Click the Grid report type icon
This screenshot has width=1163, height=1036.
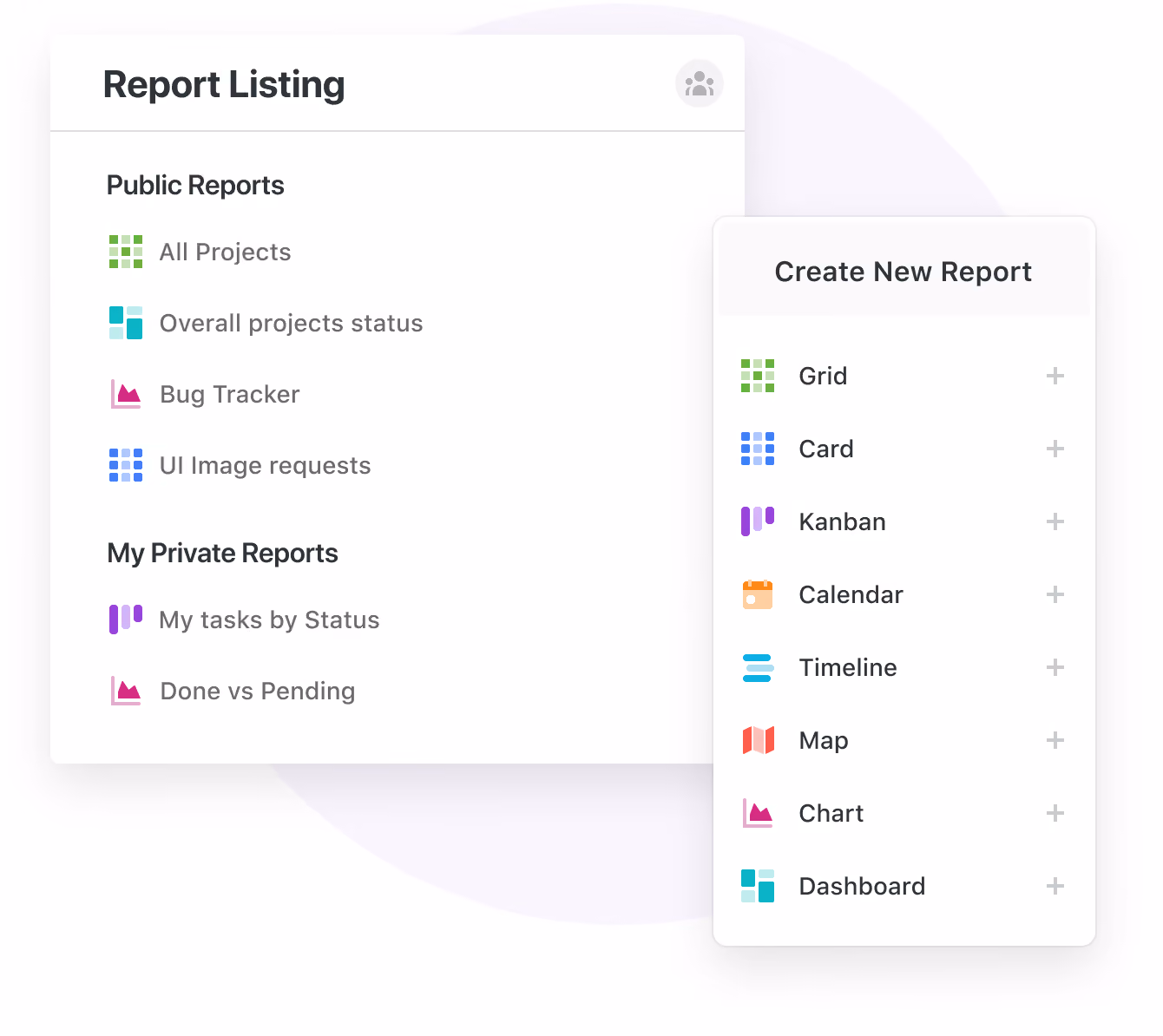click(x=758, y=376)
